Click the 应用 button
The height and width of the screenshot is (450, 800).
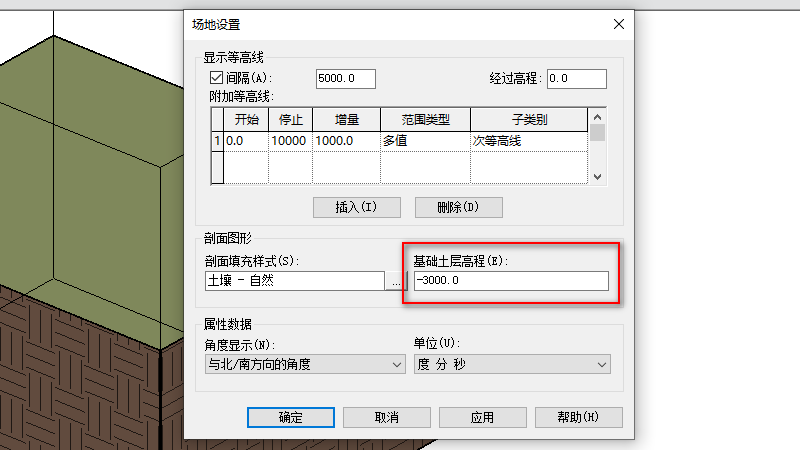483,417
